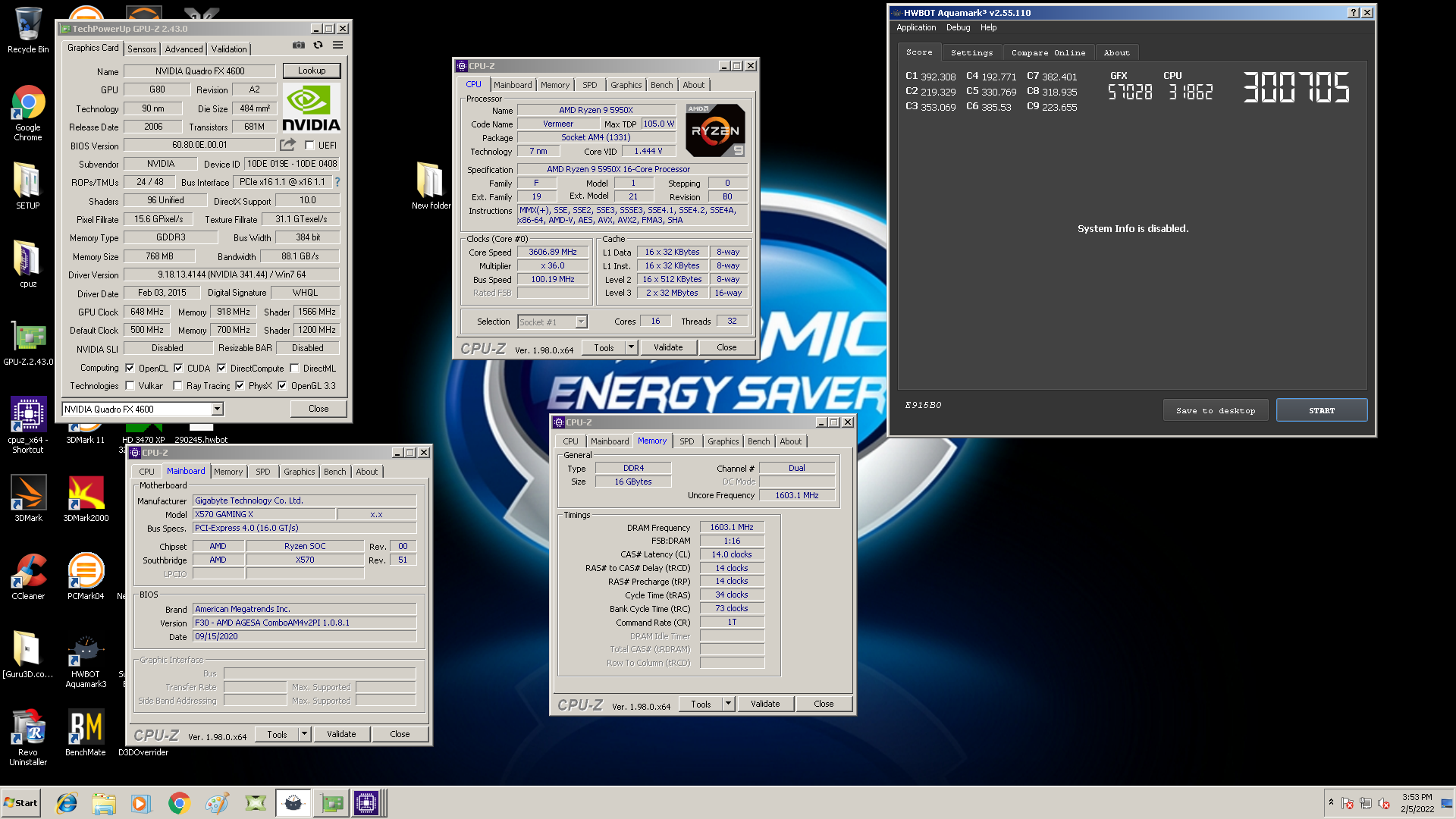Click the Name field showing AMD Ryzen 9 5950X
Image resolution: width=1456 pixels, height=819 pixels.
(596, 110)
